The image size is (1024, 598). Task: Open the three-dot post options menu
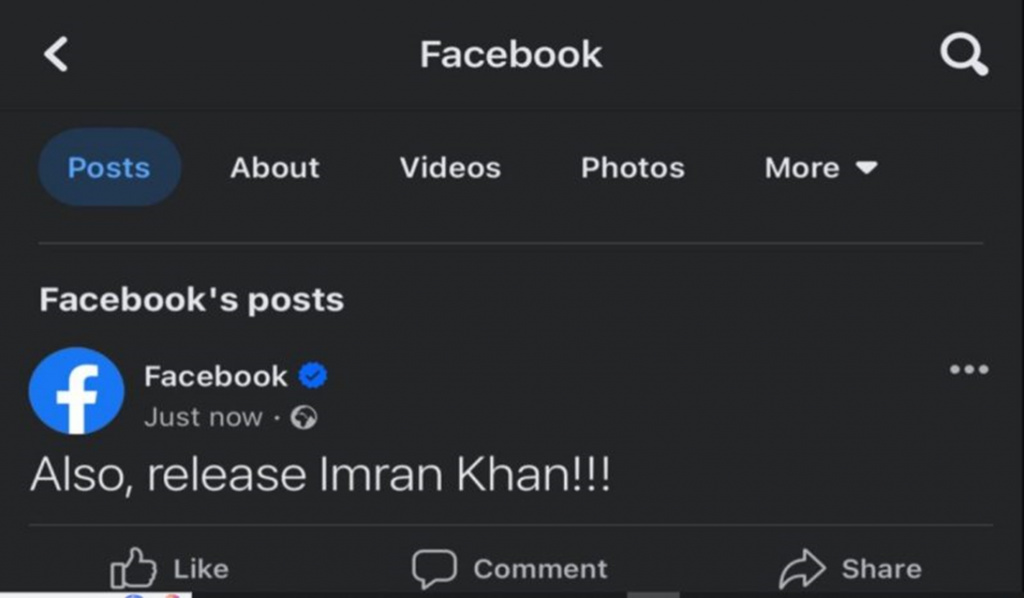point(969,370)
